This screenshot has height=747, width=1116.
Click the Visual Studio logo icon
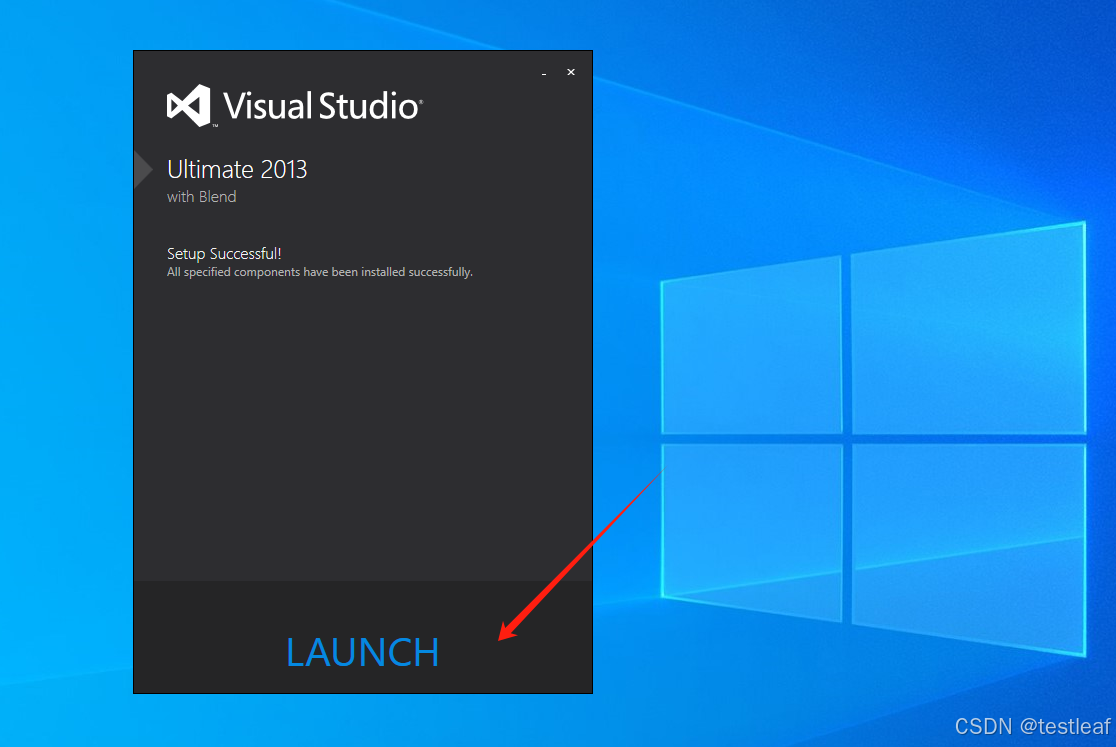point(189,105)
